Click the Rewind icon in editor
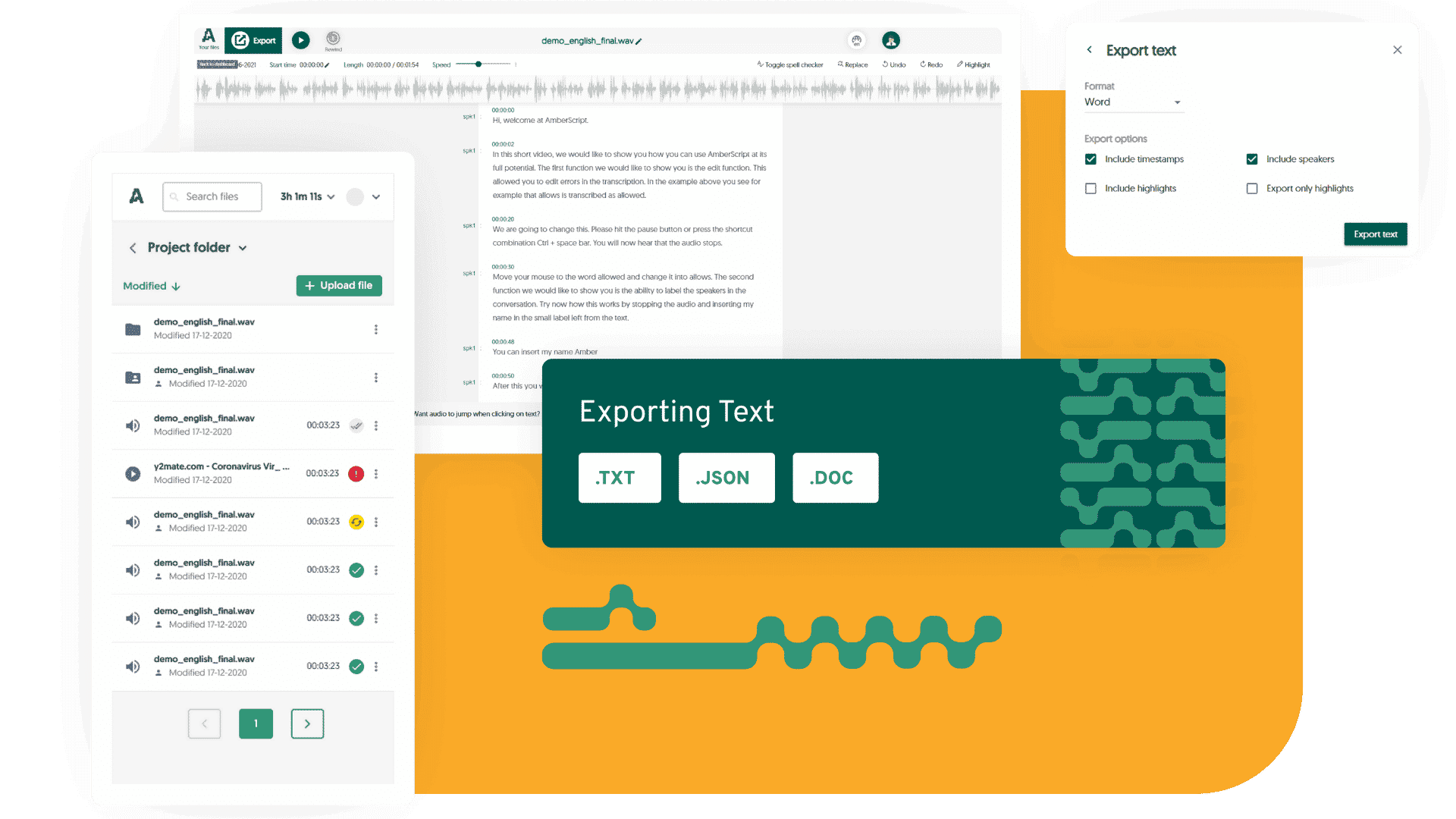 pyautogui.click(x=333, y=39)
